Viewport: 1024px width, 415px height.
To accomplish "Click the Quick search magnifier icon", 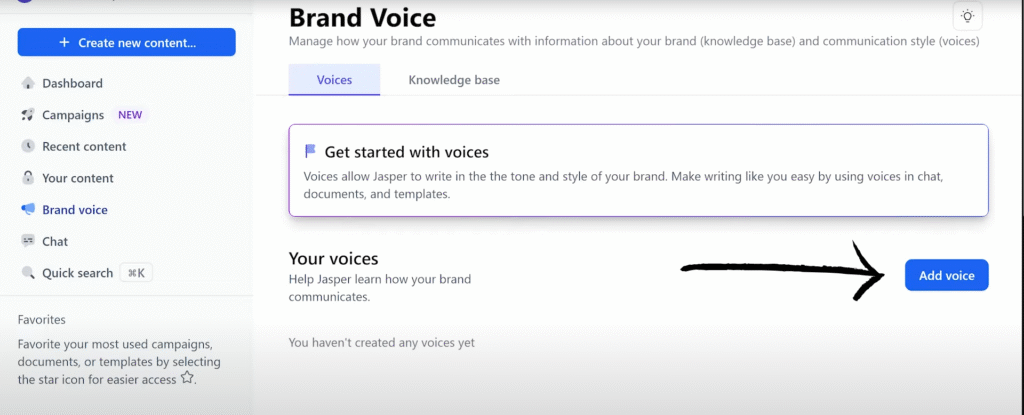I will [27, 273].
